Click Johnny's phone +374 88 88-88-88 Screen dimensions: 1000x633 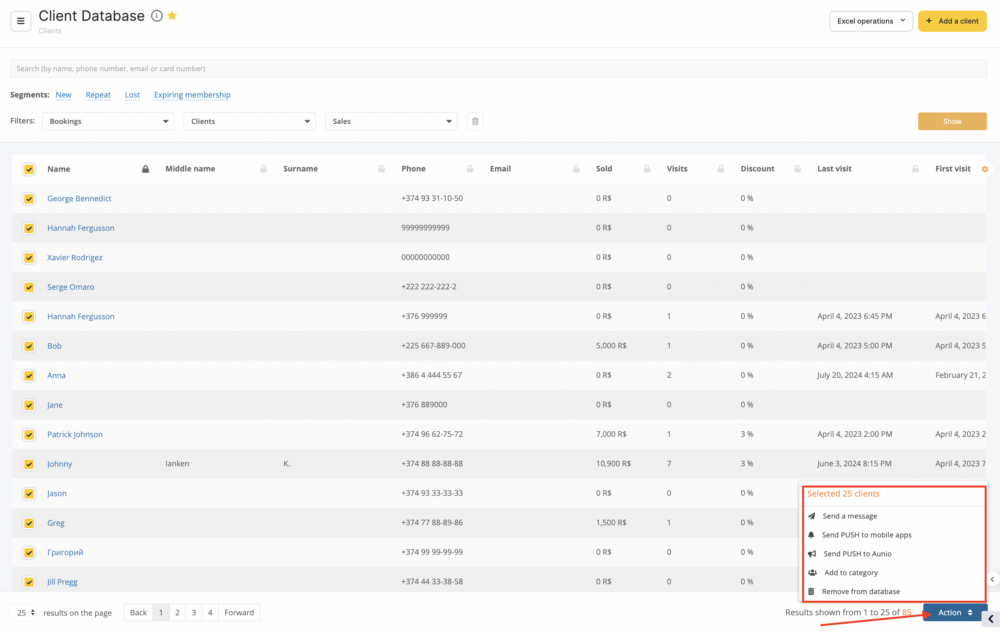[x=432, y=463]
